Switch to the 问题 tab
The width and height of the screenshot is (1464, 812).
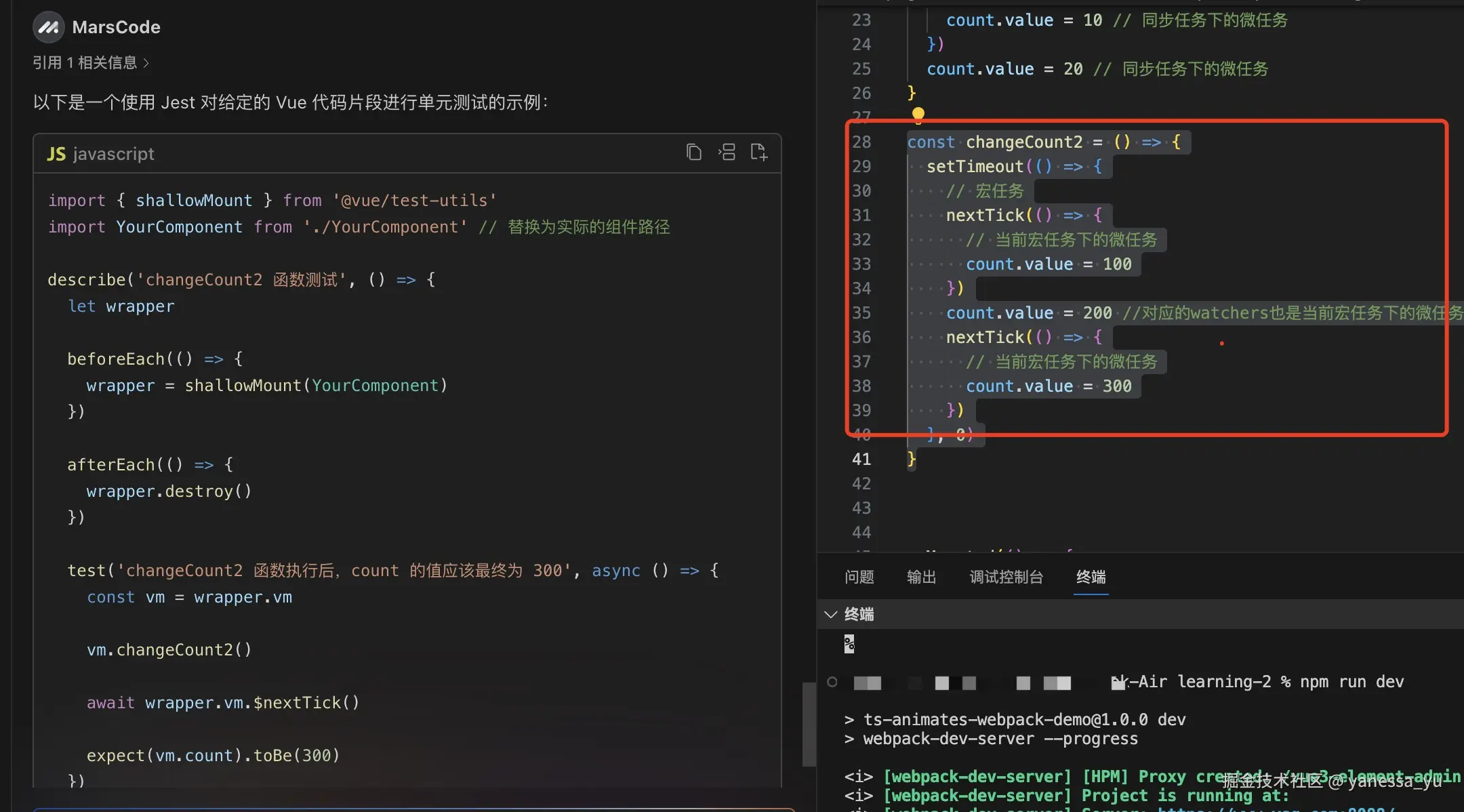tap(859, 577)
